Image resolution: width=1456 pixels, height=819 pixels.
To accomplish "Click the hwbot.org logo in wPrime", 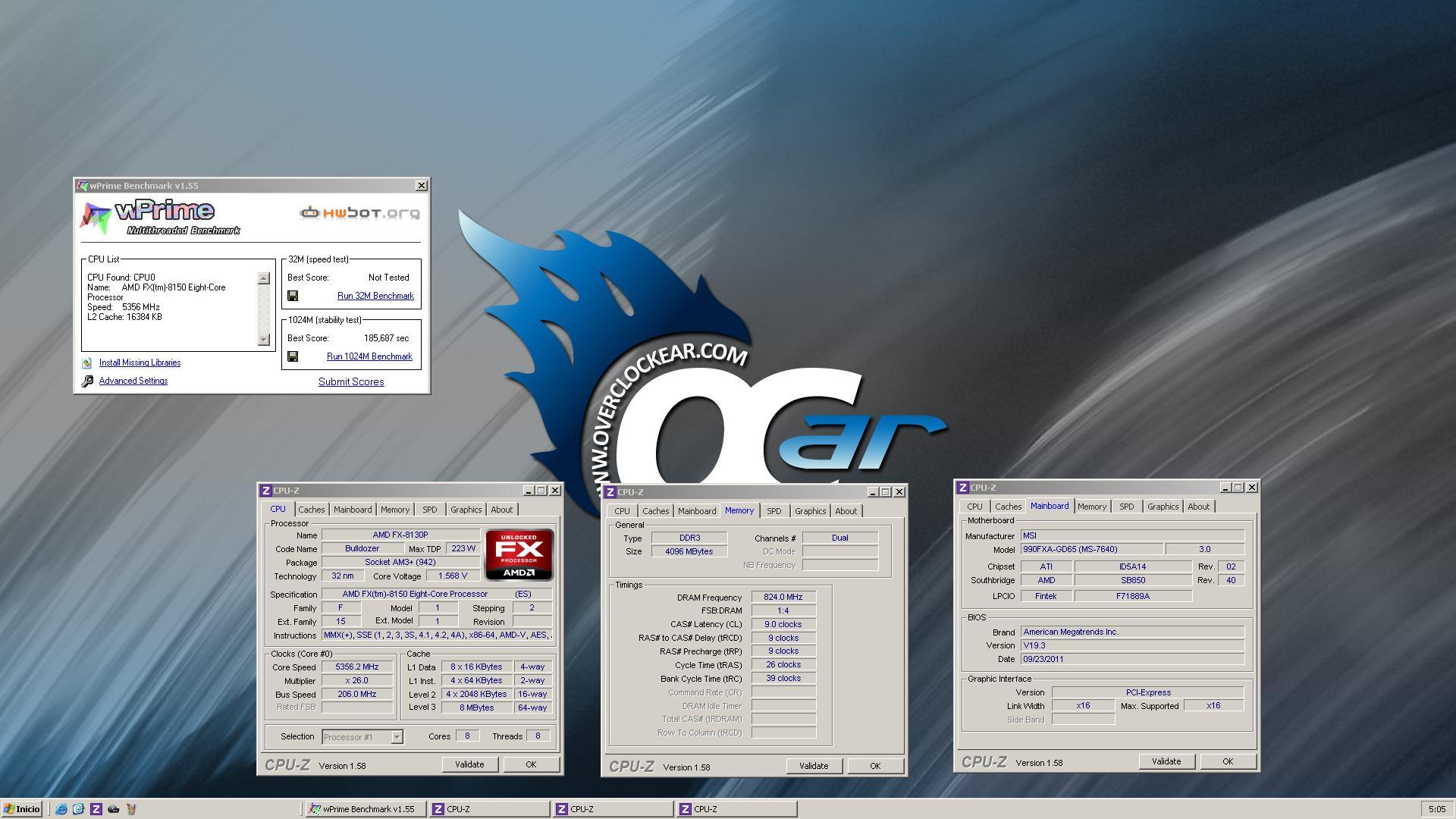I will (359, 212).
